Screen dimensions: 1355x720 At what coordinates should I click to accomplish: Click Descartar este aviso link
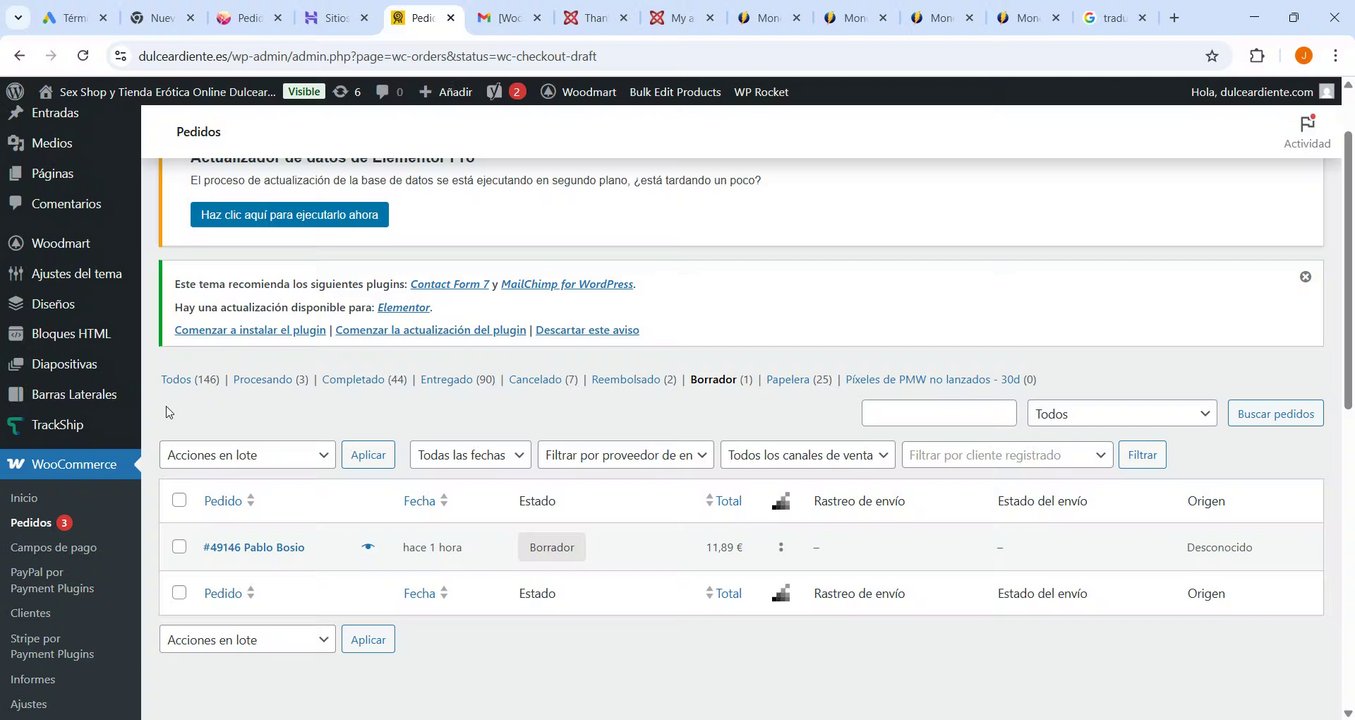click(587, 330)
